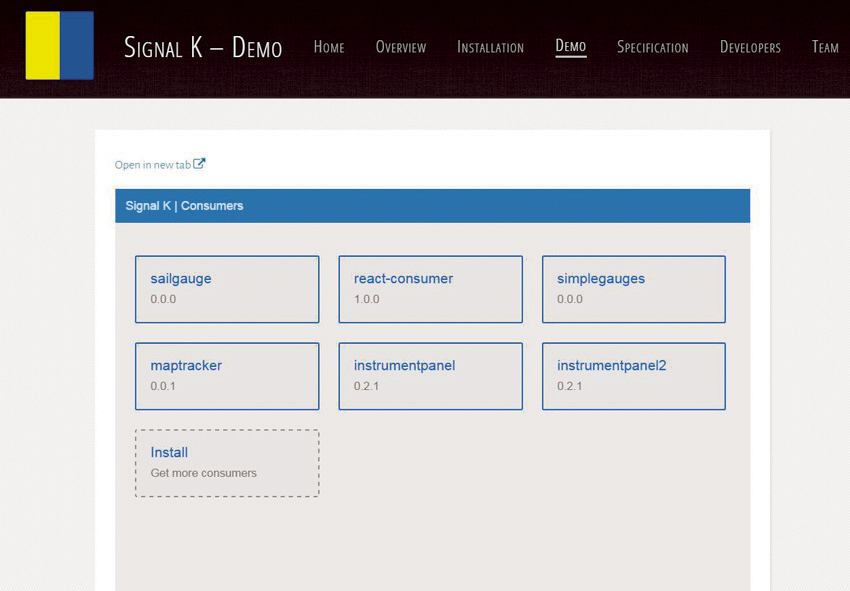Open the maptracker consumer card

click(227, 376)
